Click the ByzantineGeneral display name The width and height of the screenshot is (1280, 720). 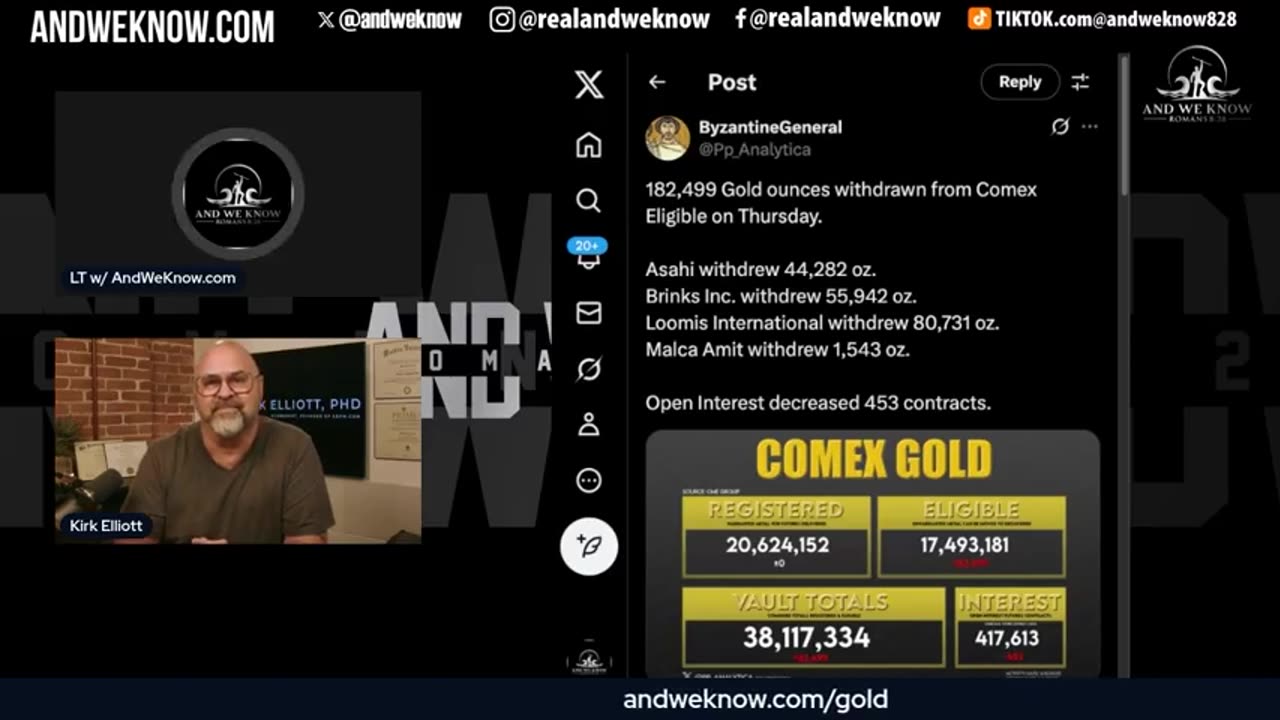[770, 127]
